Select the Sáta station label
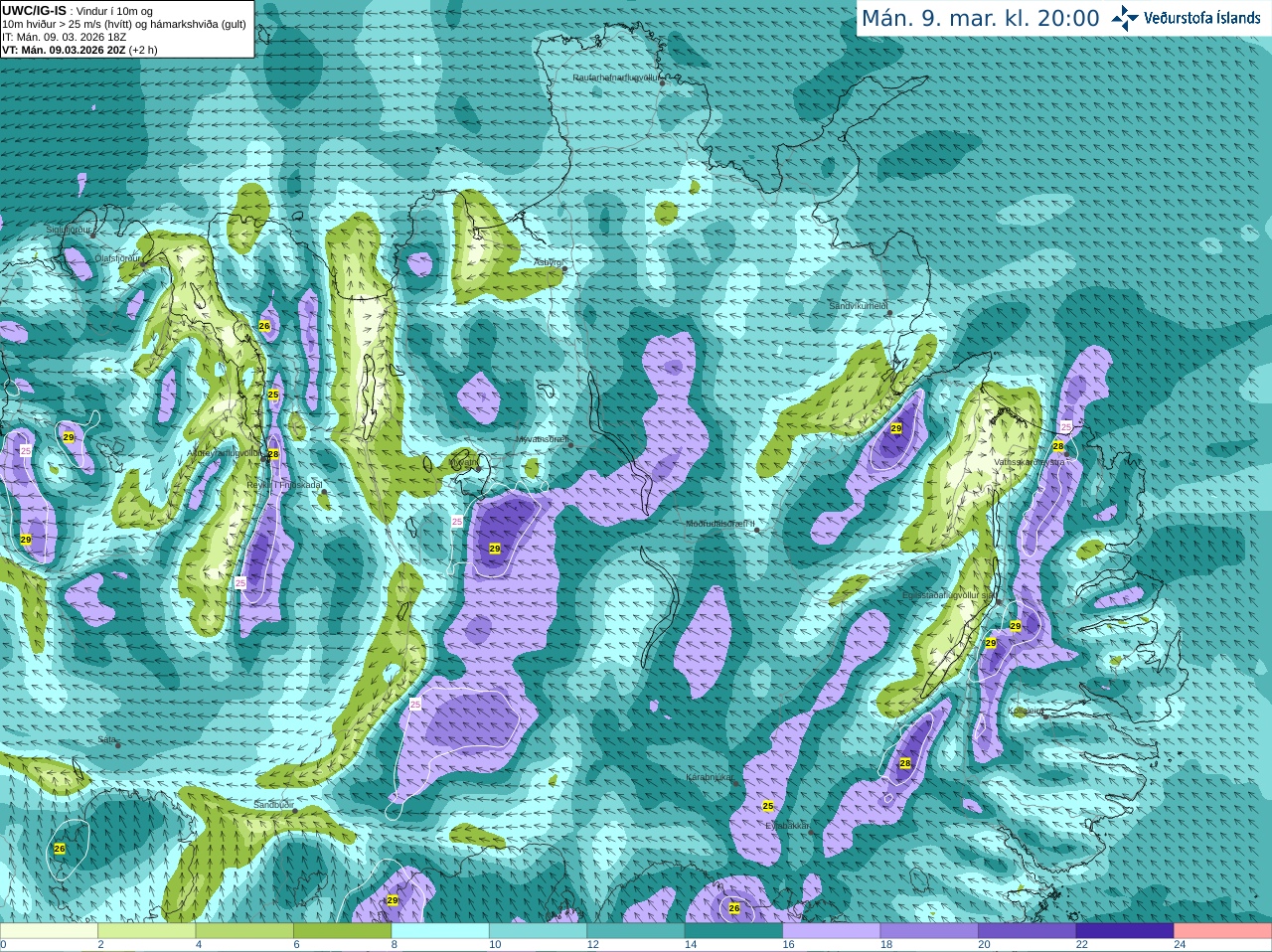This screenshot has width=1272, height=952. point(107,739)
